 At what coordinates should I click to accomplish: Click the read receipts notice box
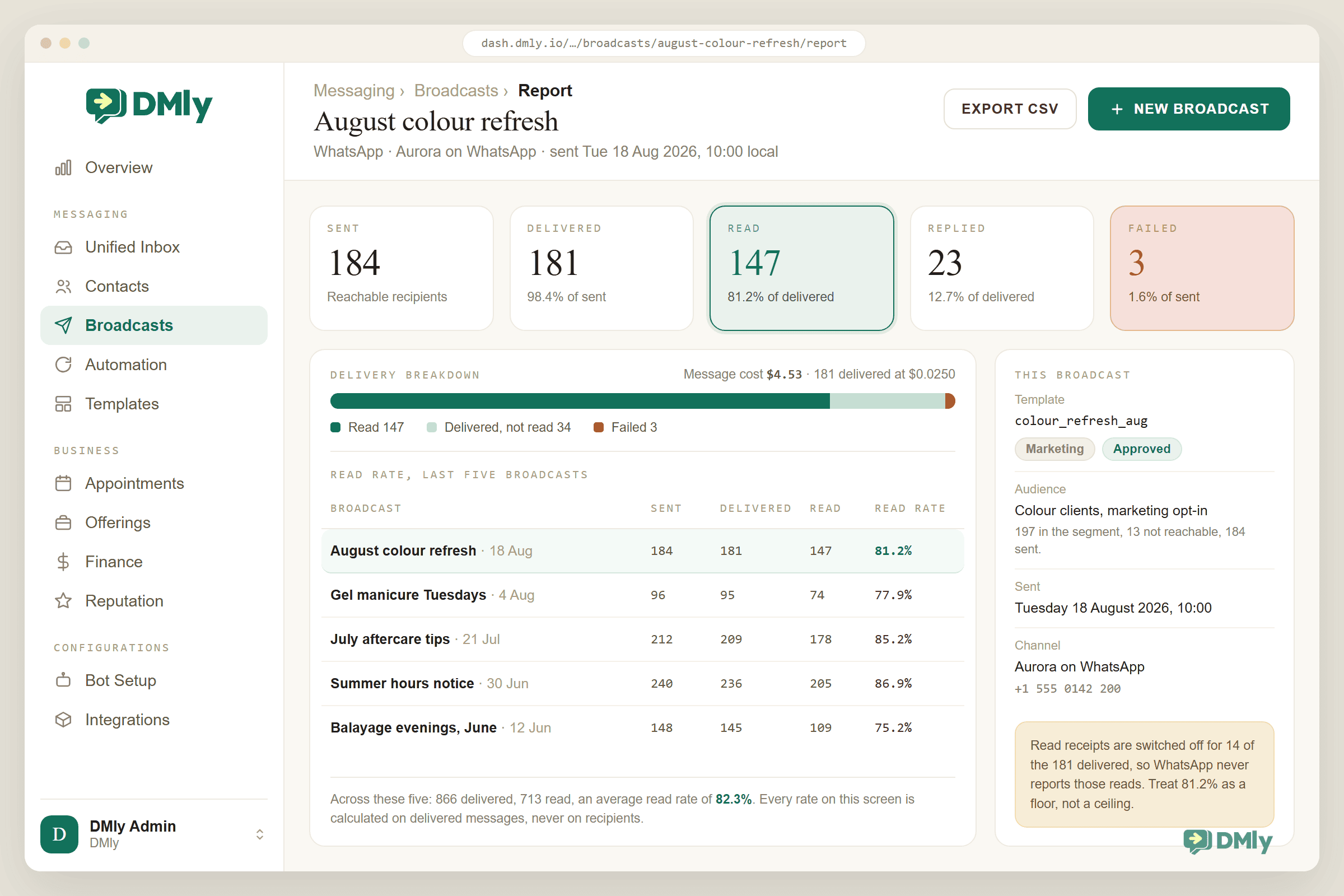coord(1144,774)
